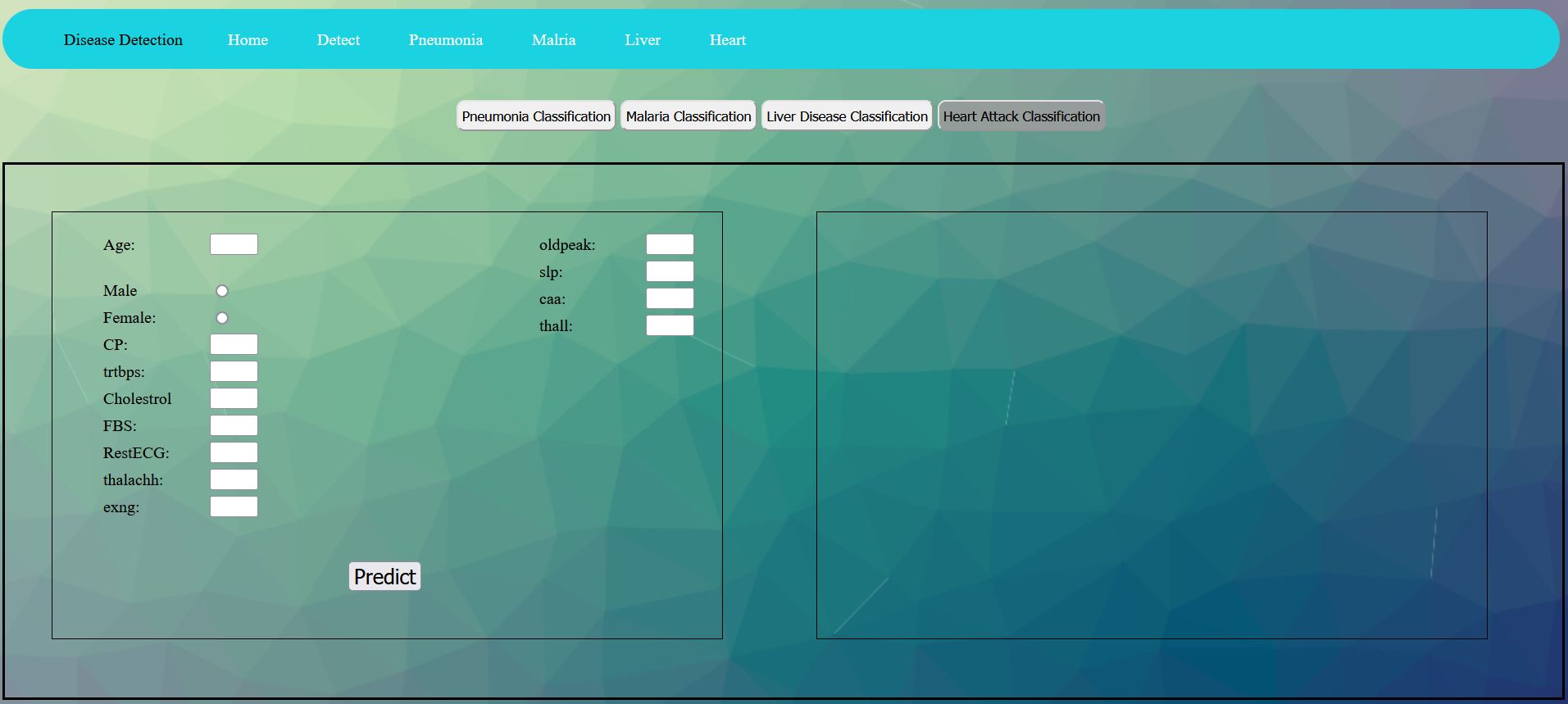Click the "thall:" label text
Screen dimensions: 1568x704
(x=556, y=326)
